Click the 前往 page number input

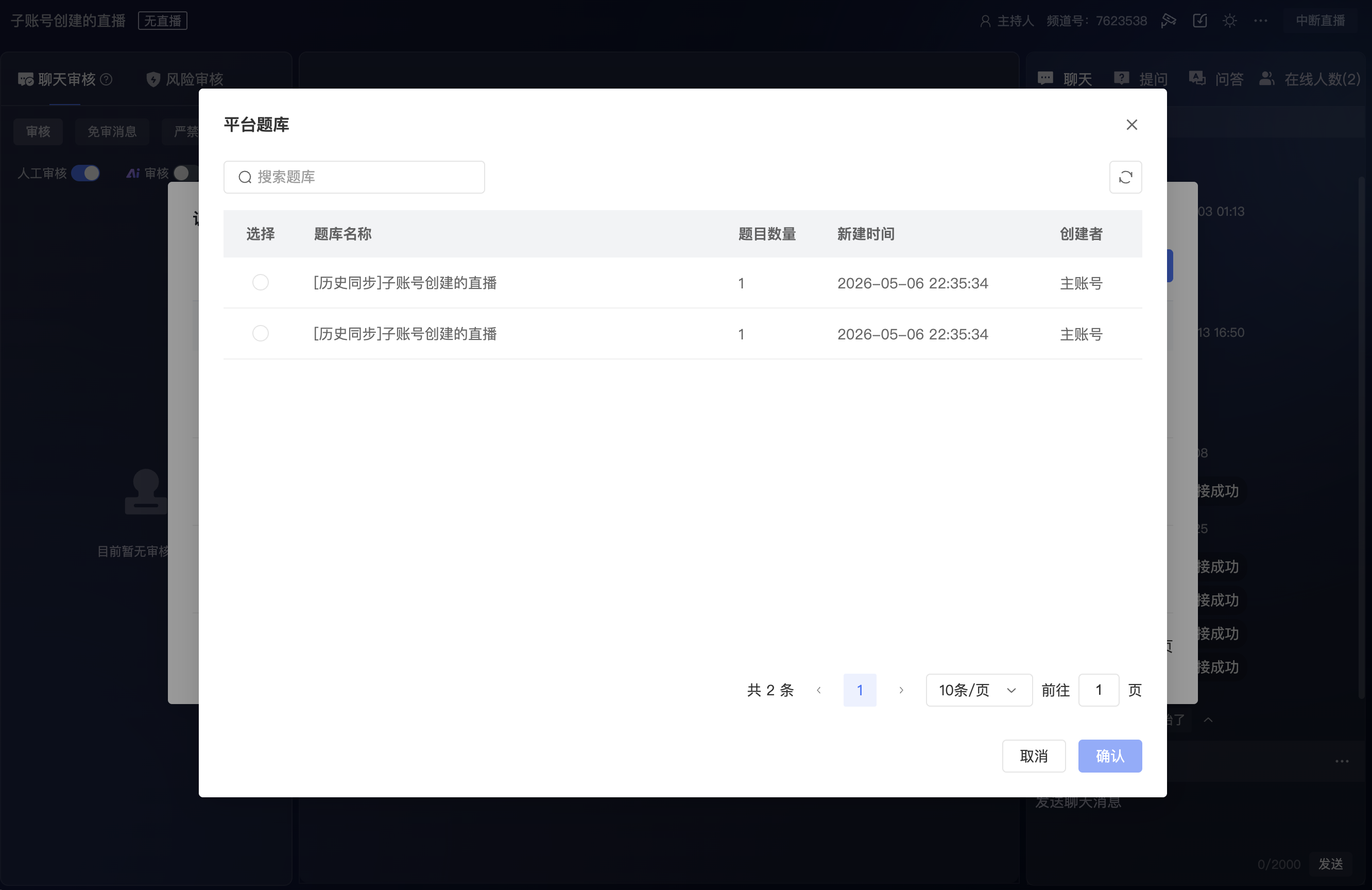[x=1099, y=690]
